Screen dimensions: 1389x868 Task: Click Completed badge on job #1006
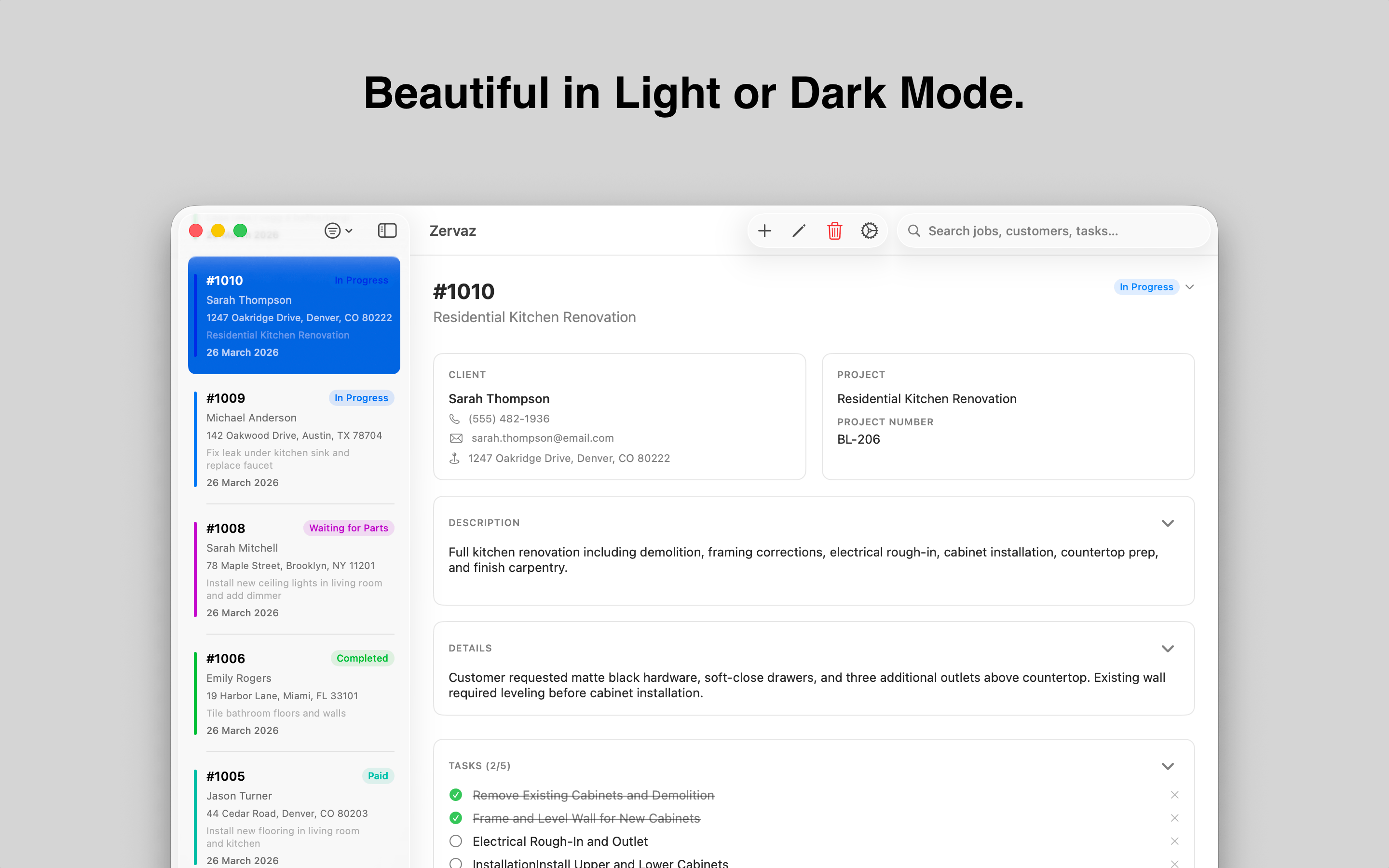(362, 658)
